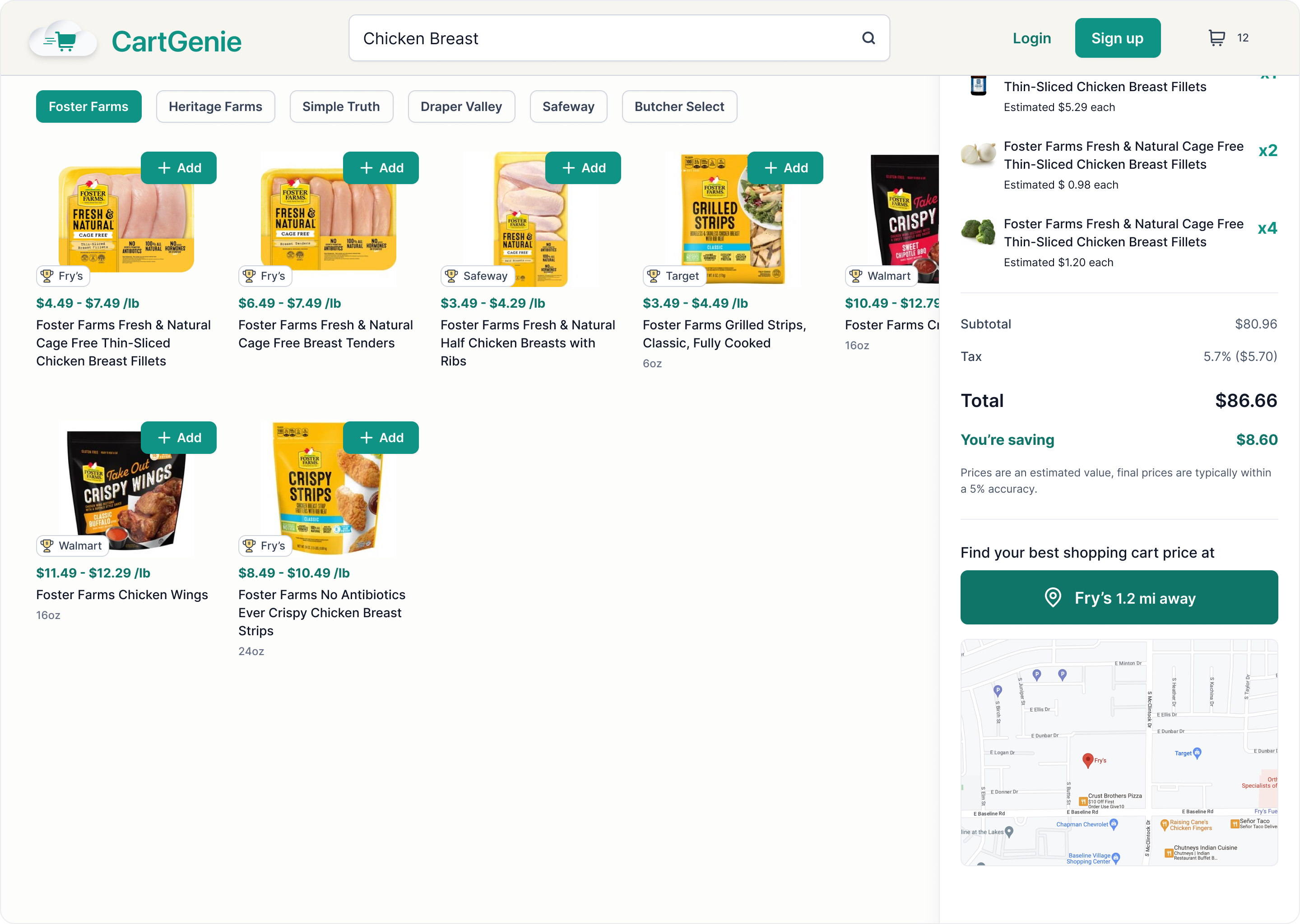Add Cage Free Breast Tenders to cart
The image size is (1300, 924).
pos(381,168)
